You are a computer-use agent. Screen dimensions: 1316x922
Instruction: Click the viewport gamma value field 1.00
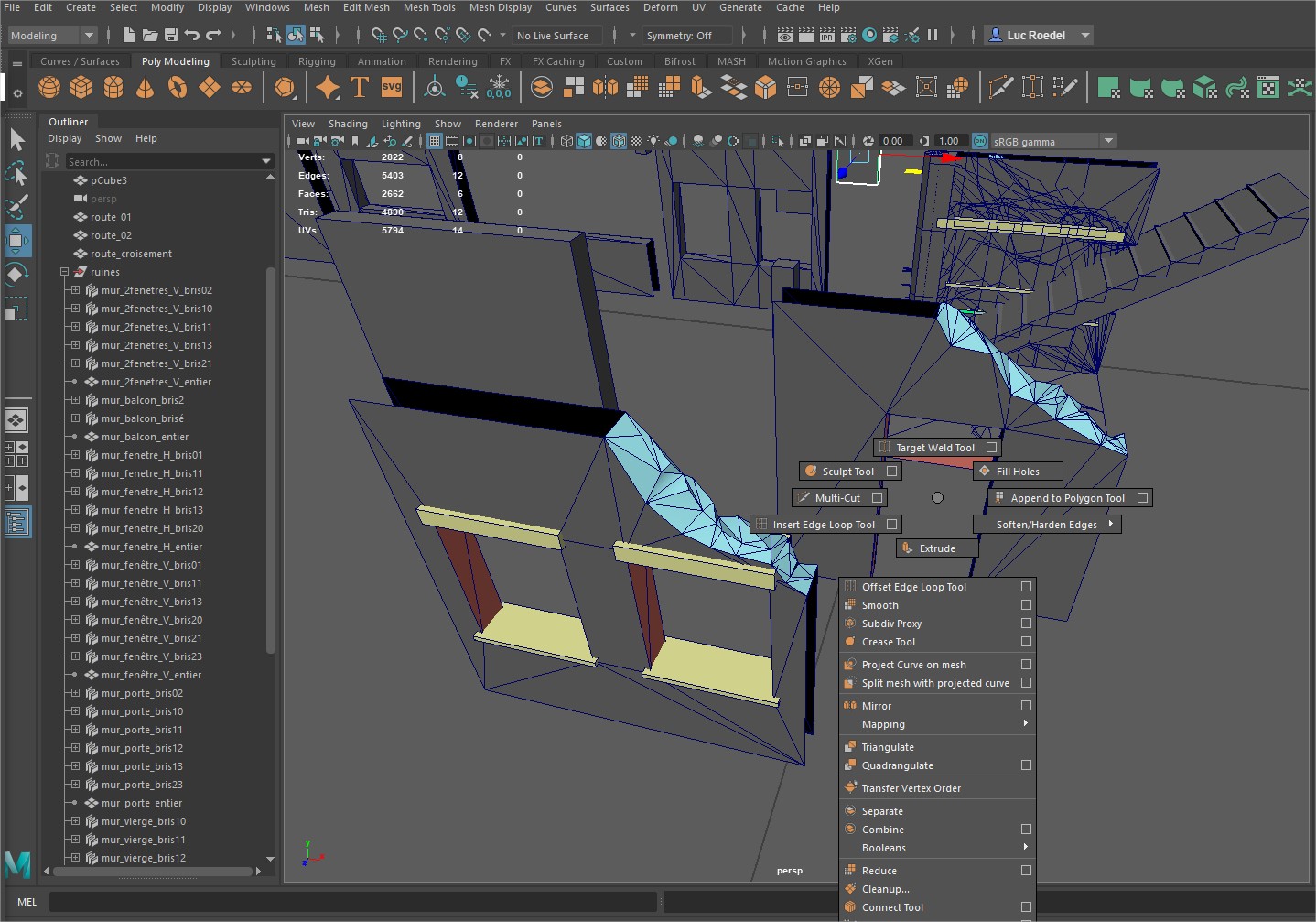click(948, 141)
